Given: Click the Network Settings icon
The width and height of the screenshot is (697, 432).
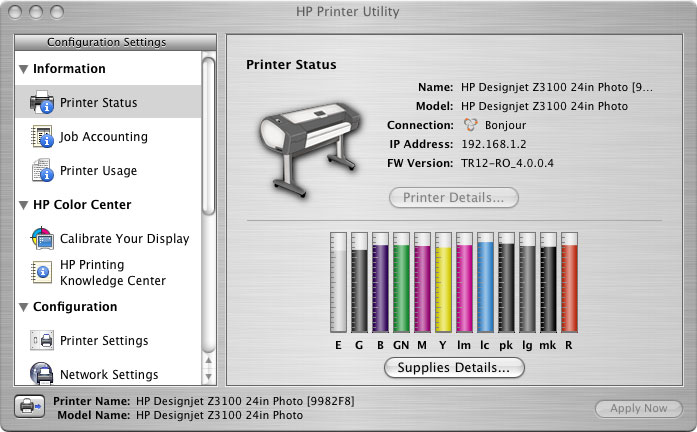Looking at the screenshot, I should (42, 373).
